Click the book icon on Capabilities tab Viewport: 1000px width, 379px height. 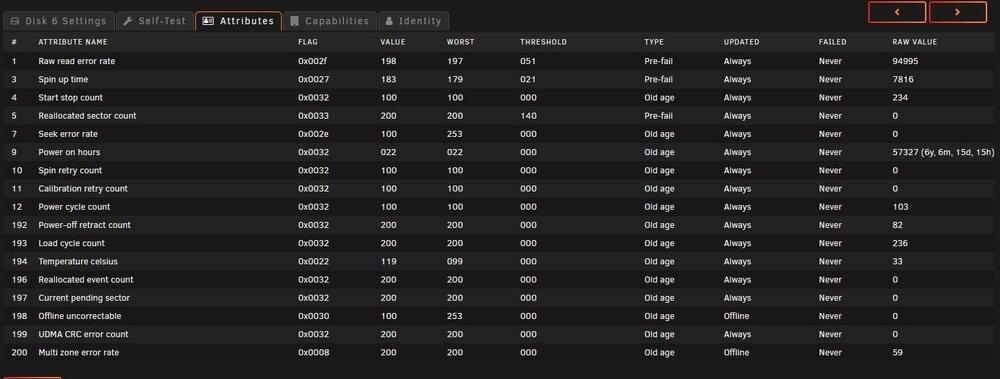click(x=294, y=21)
